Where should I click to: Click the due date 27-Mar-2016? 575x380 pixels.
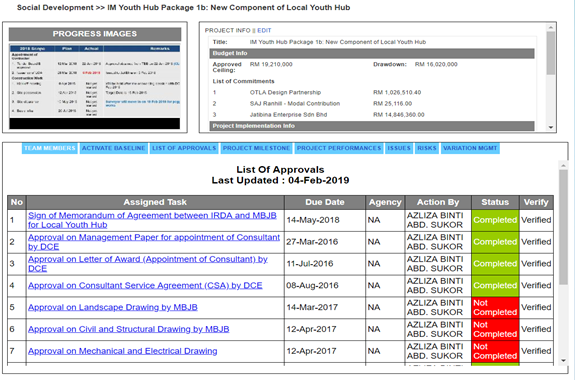[312, 242]
